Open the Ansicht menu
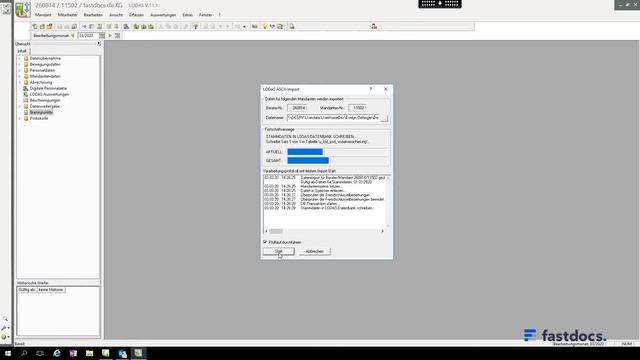This screenshot has height=360, width=640. (116, 15)
